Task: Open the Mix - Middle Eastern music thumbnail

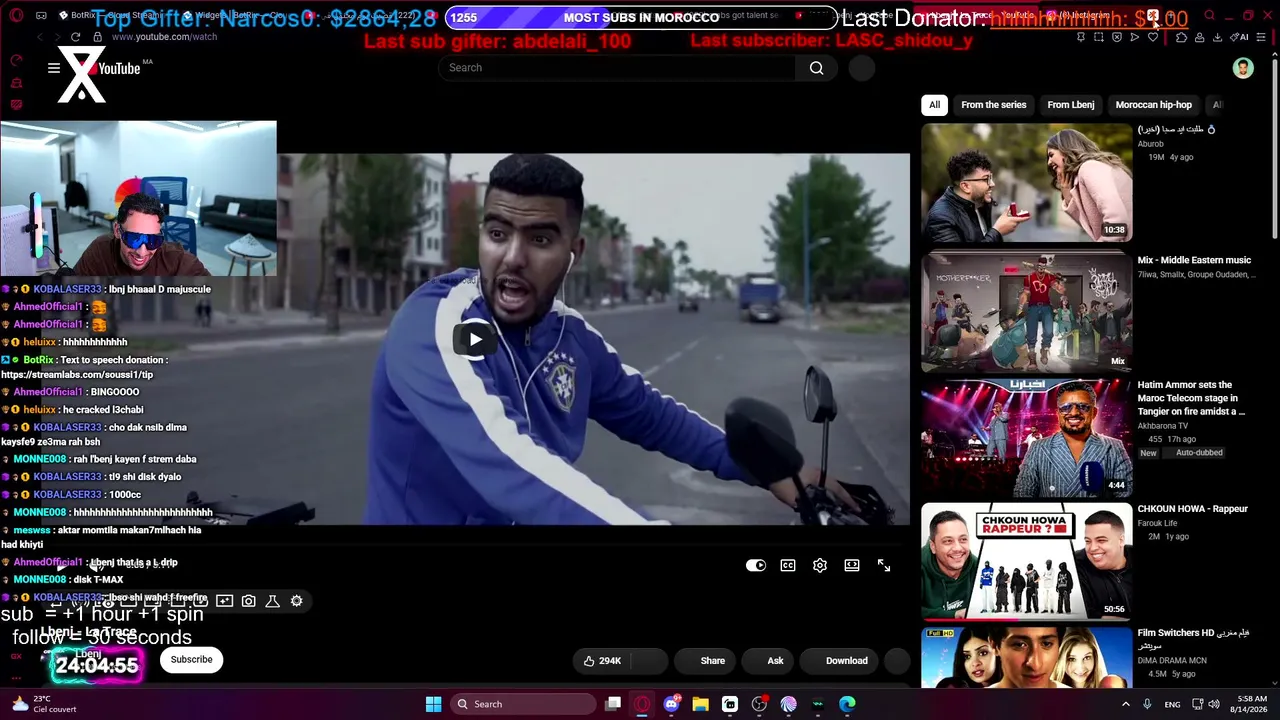Action: tap(1027, 311)
